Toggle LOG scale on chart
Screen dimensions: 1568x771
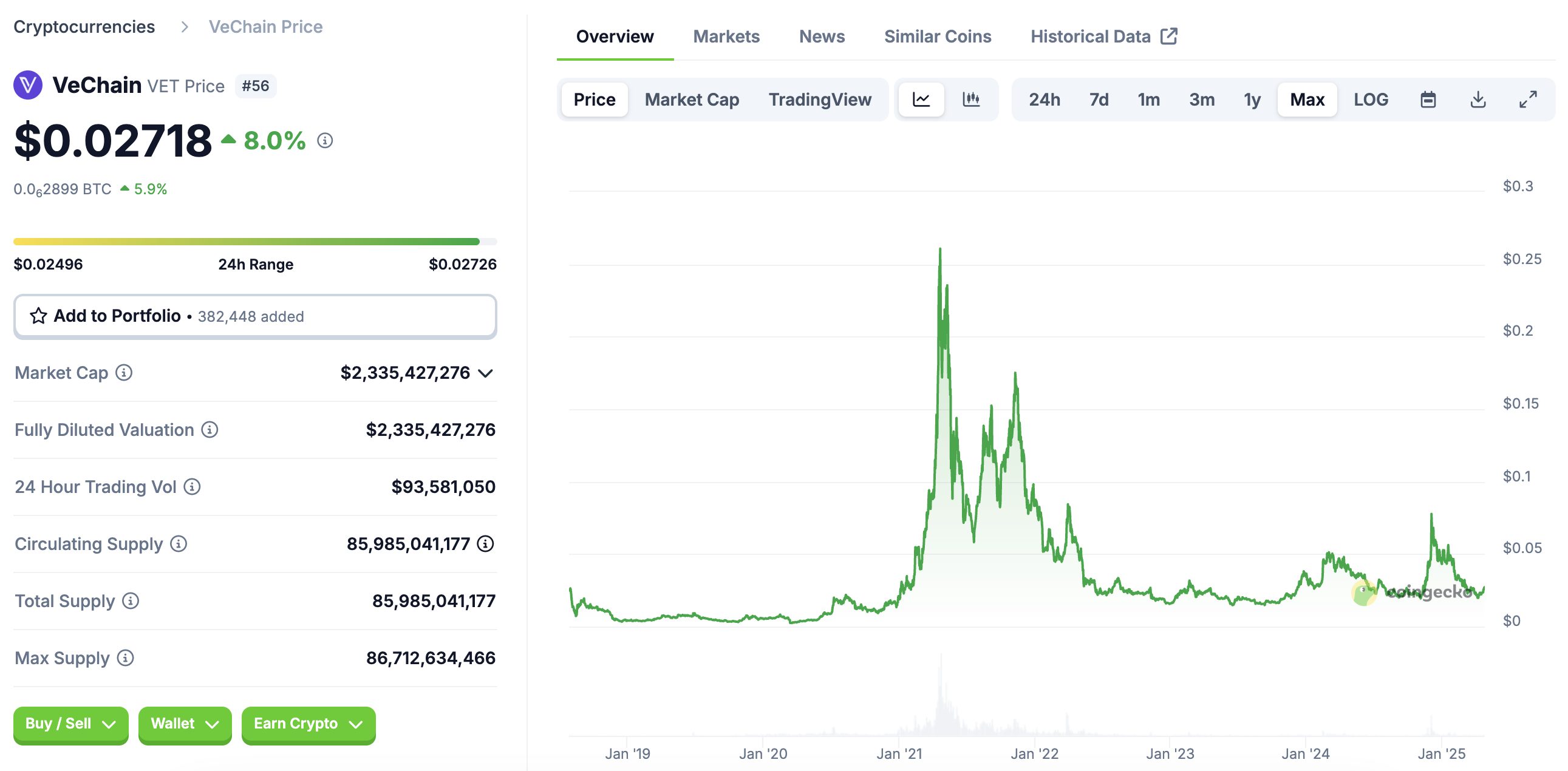pos(1371,99)
